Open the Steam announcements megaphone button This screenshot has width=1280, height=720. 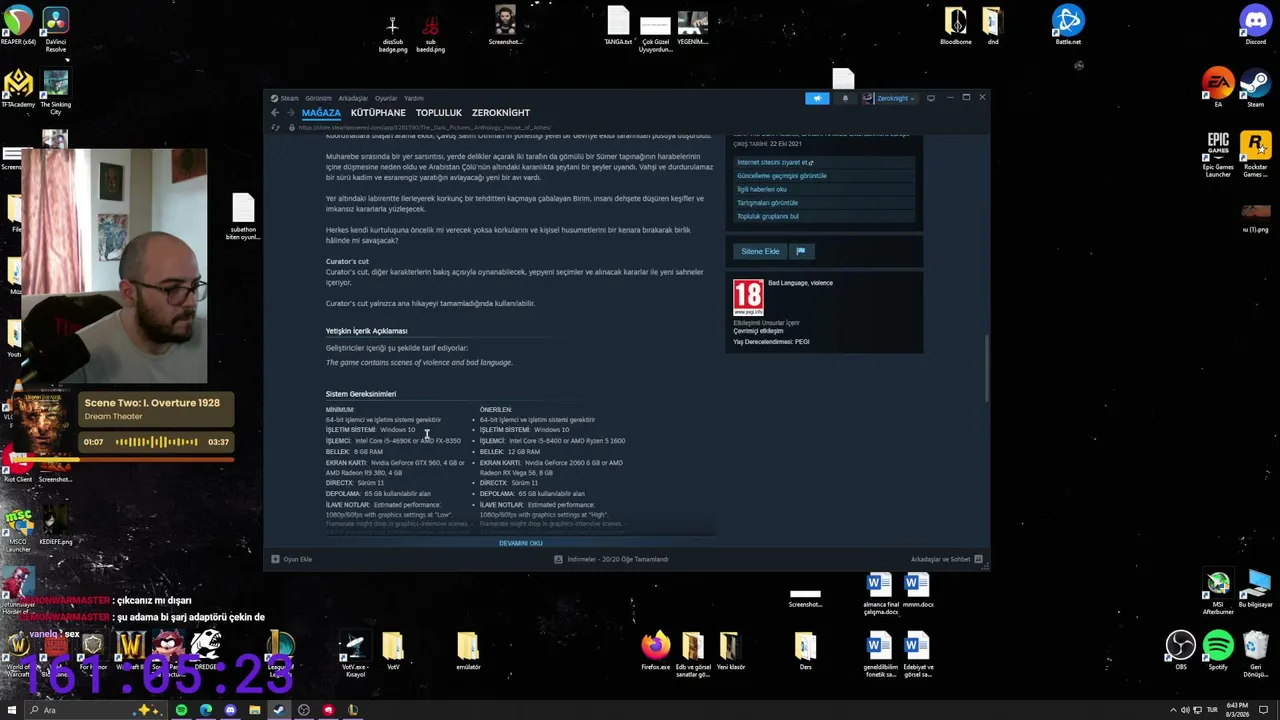pos(817,98)
